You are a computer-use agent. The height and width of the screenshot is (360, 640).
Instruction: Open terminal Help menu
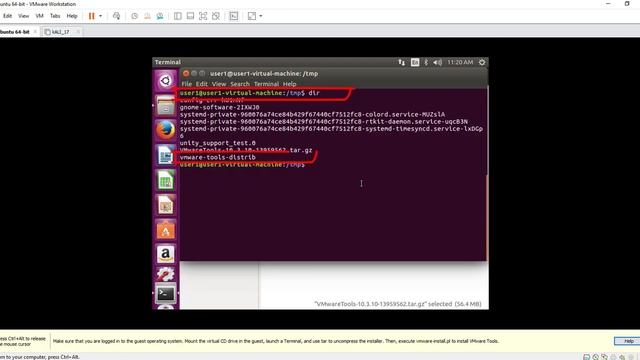[289, 84]
